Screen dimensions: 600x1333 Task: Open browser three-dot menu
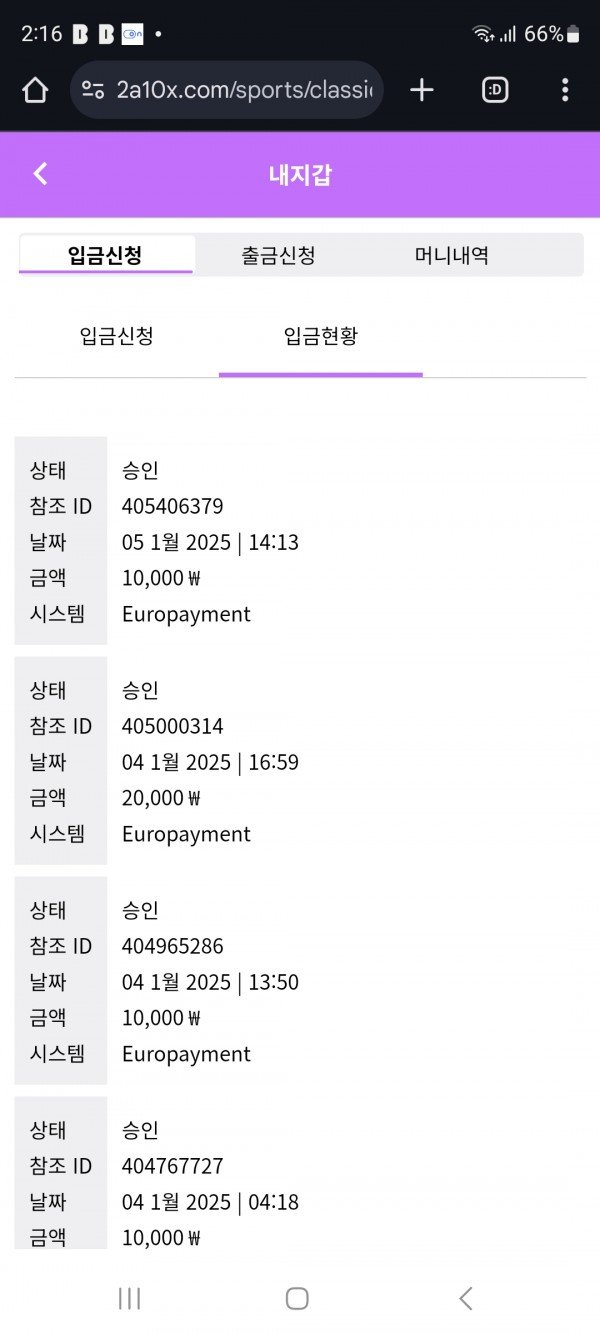(565, 90)
